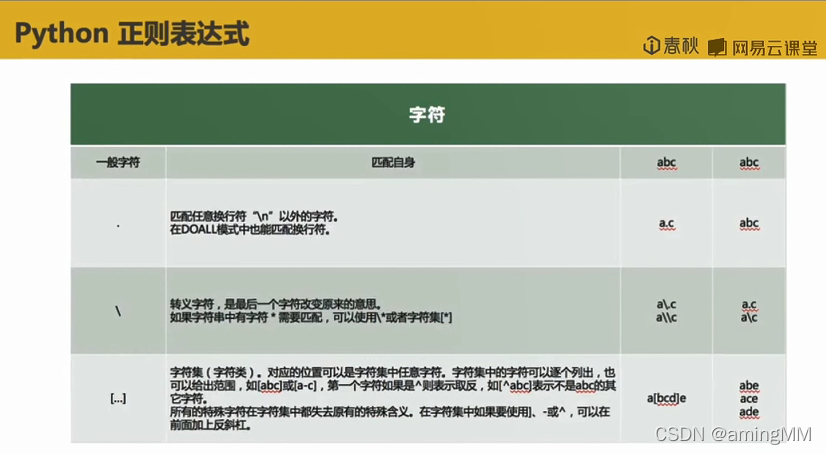Image resolution: width=826 pixels, height=454 pixels.
Task: Select the line starting '转义字符，是最后一个字符'
Action: [x=276, y=304]
